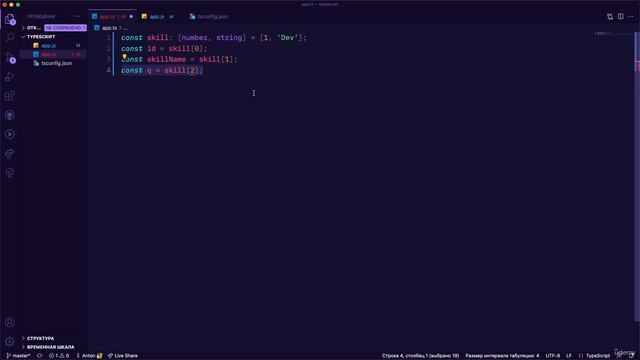Click code line 'const q = skill[2];'
640x360 pixels.
pyautogui.click(x=162, y=71)
